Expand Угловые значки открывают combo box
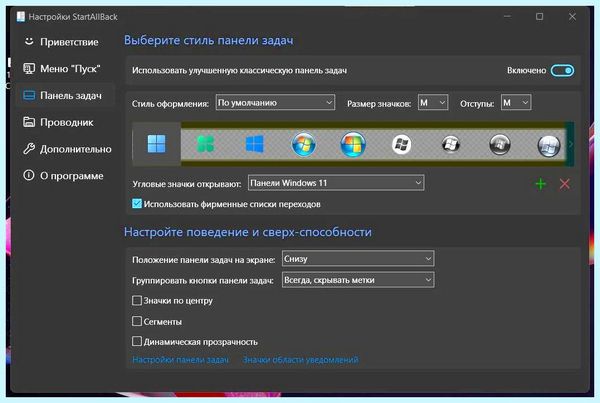 [336, 183]
